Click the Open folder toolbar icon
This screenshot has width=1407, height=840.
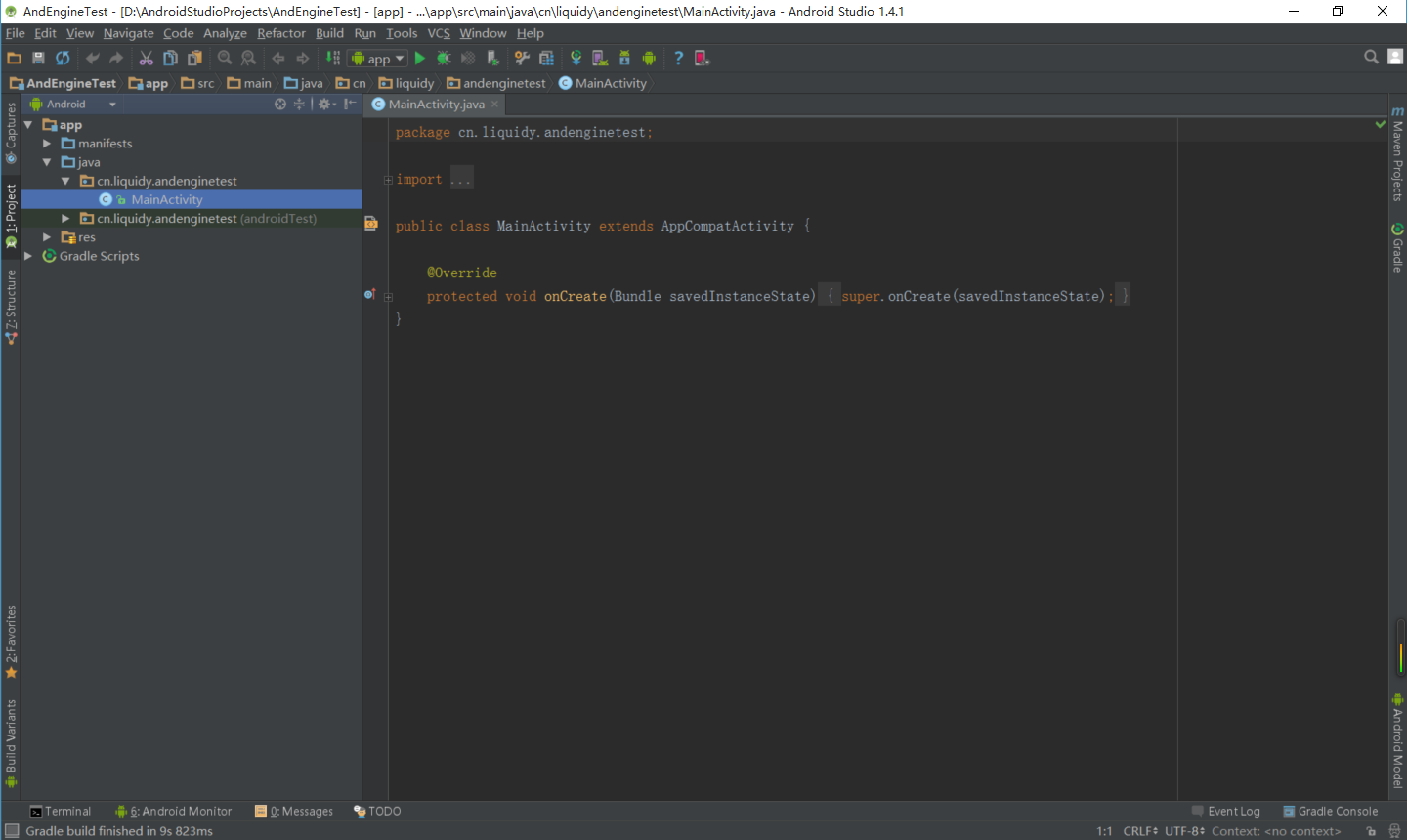coord(14,59)
